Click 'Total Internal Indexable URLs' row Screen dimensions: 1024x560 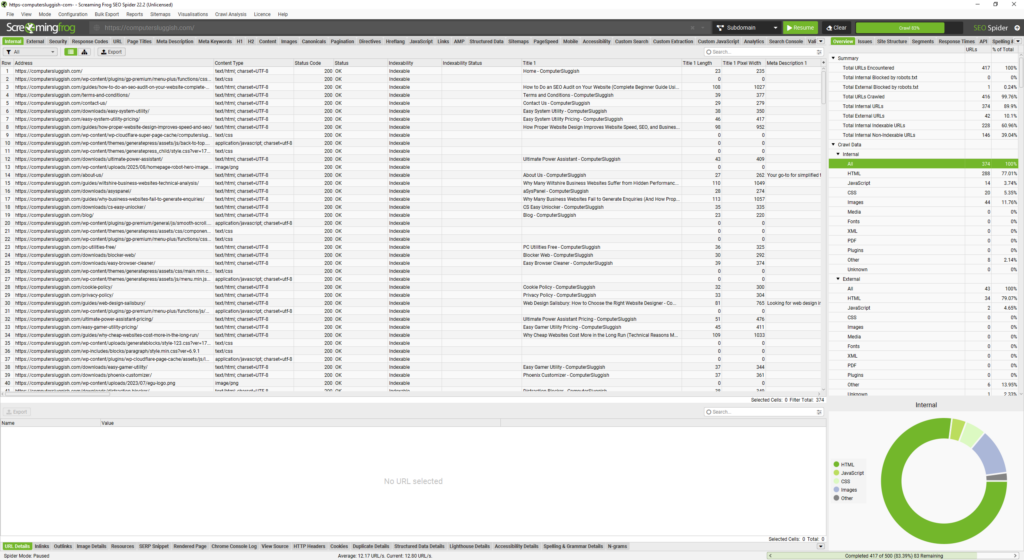[923, 125]
